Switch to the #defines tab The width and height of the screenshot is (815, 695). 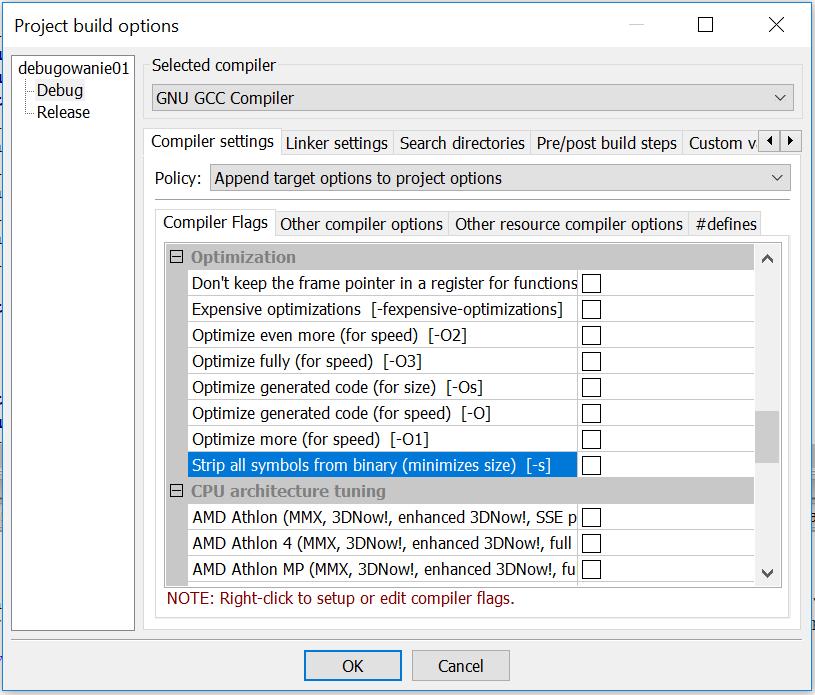pyautogui.click(x=726, y=224)
